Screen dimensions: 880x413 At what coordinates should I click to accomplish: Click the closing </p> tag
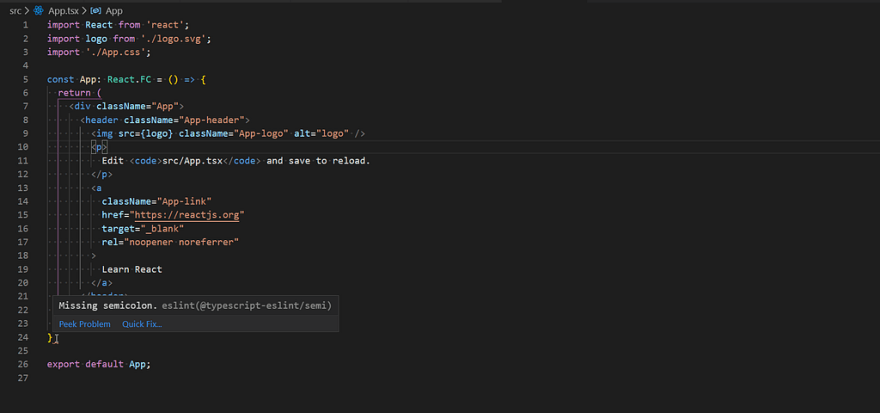(102, 174)
